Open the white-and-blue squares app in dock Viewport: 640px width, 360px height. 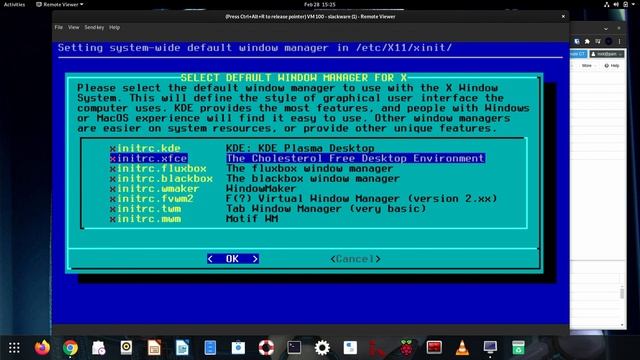[x=350, y=348]
